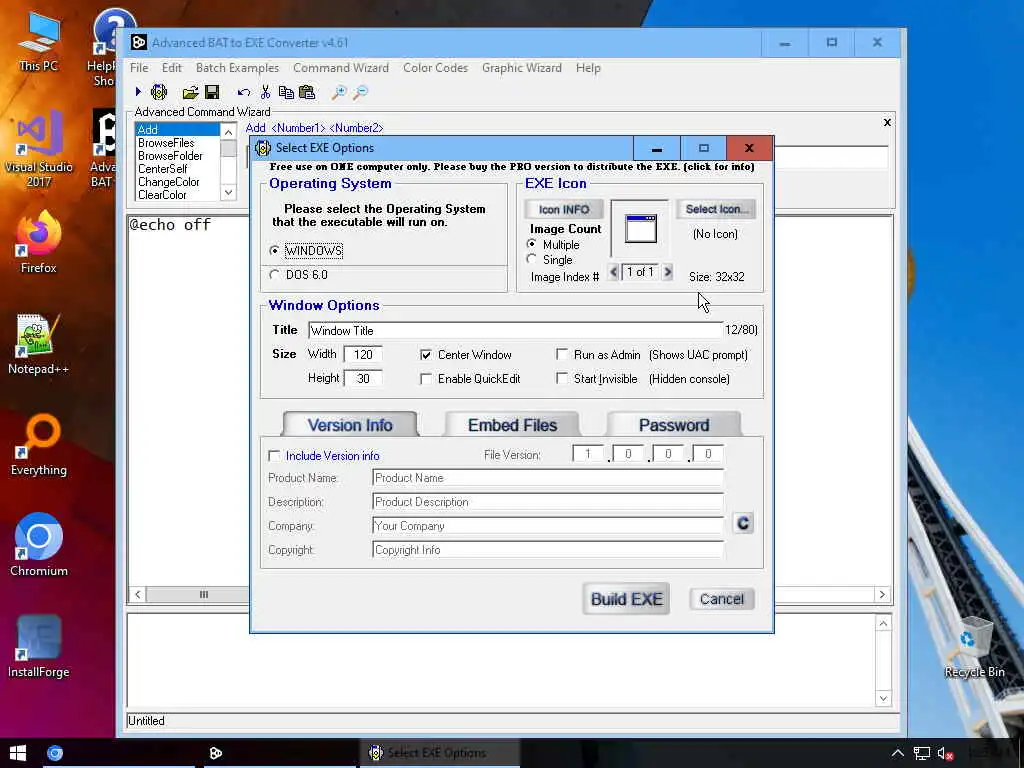Click the Windows Start button
Image resolution: width=1024 pixels, height=768 pixels.
18,753
